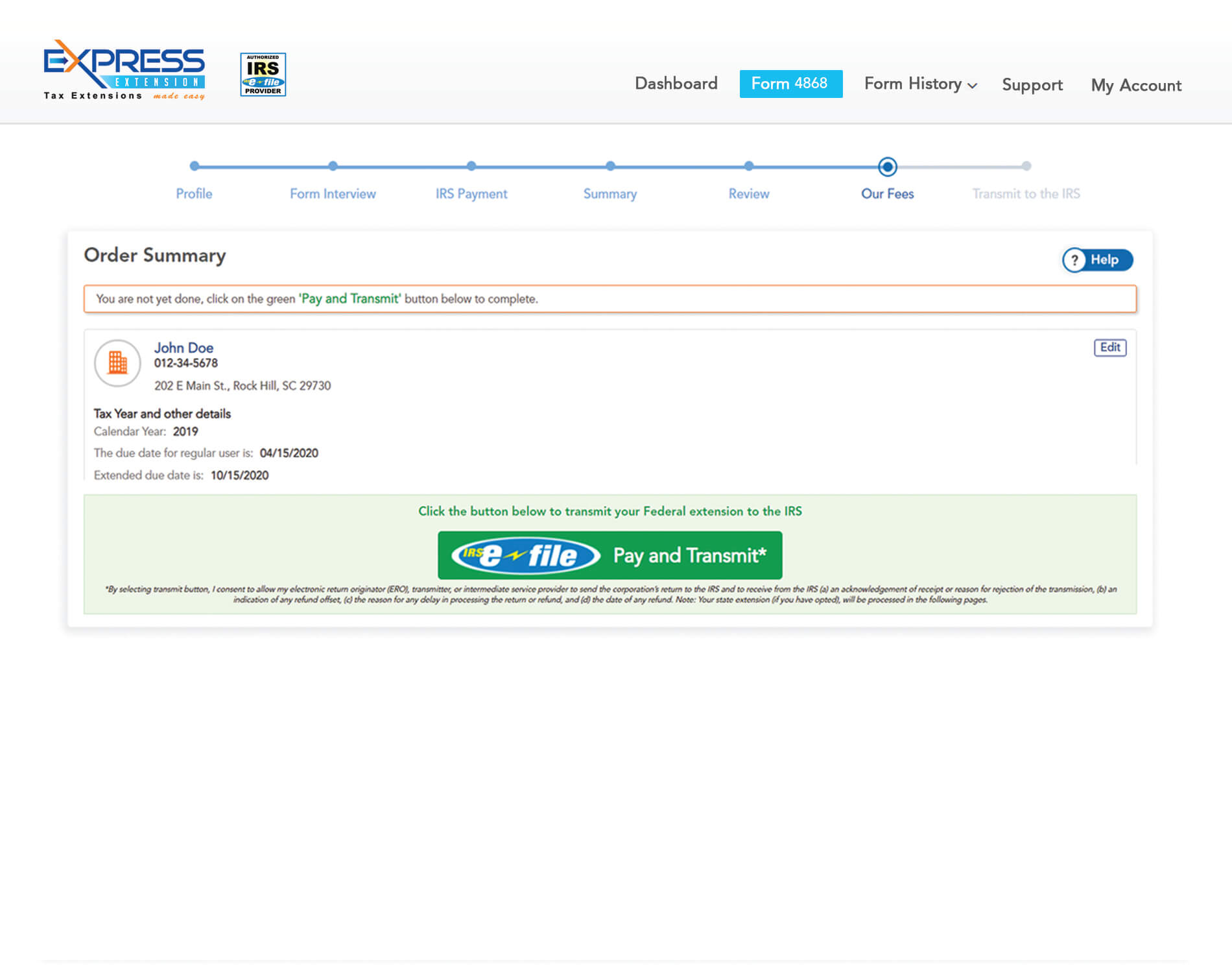
Task: Jump to the Profile step
Action: click(x=194, y=167)
